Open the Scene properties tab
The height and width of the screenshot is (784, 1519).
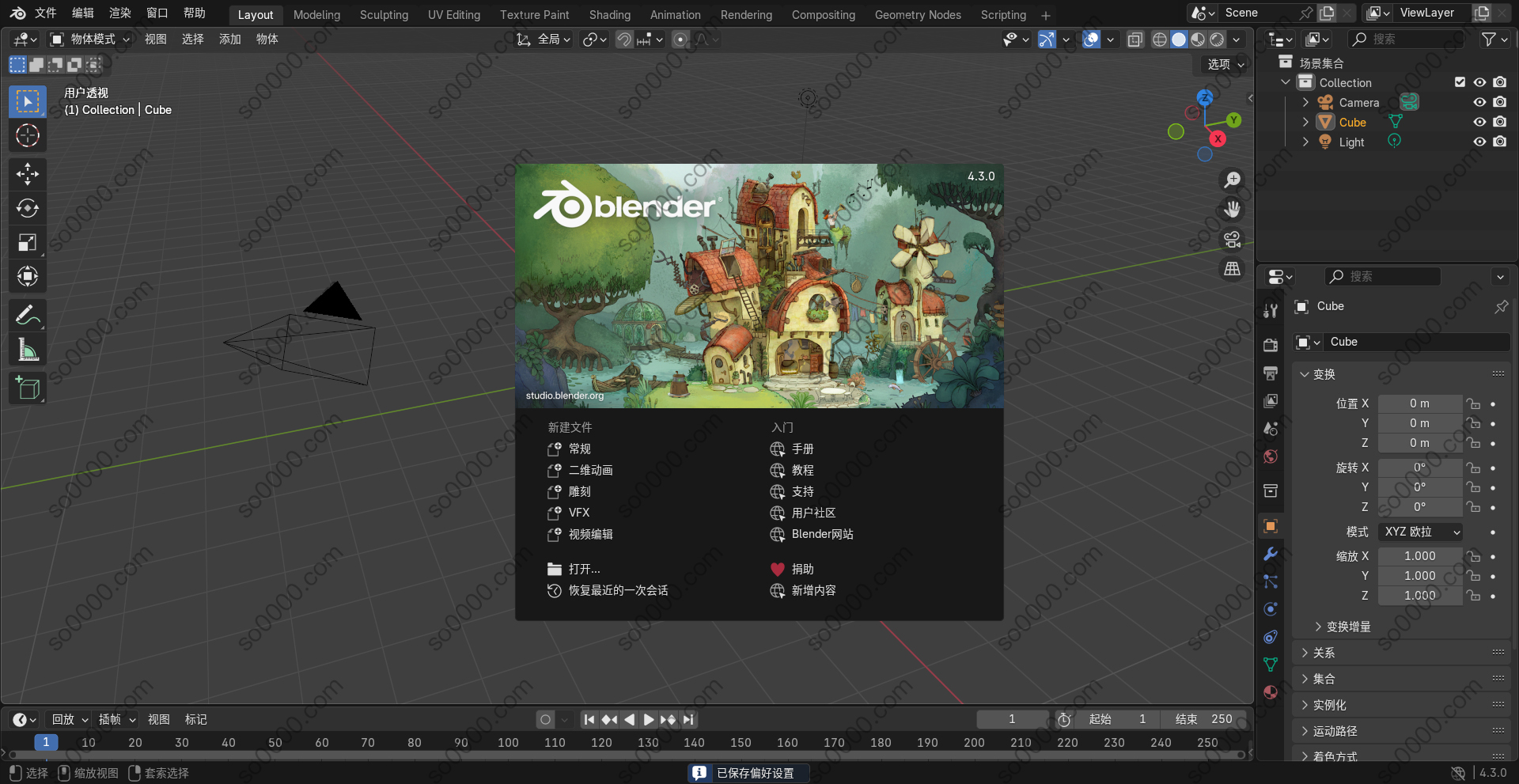click(1271, 428)
